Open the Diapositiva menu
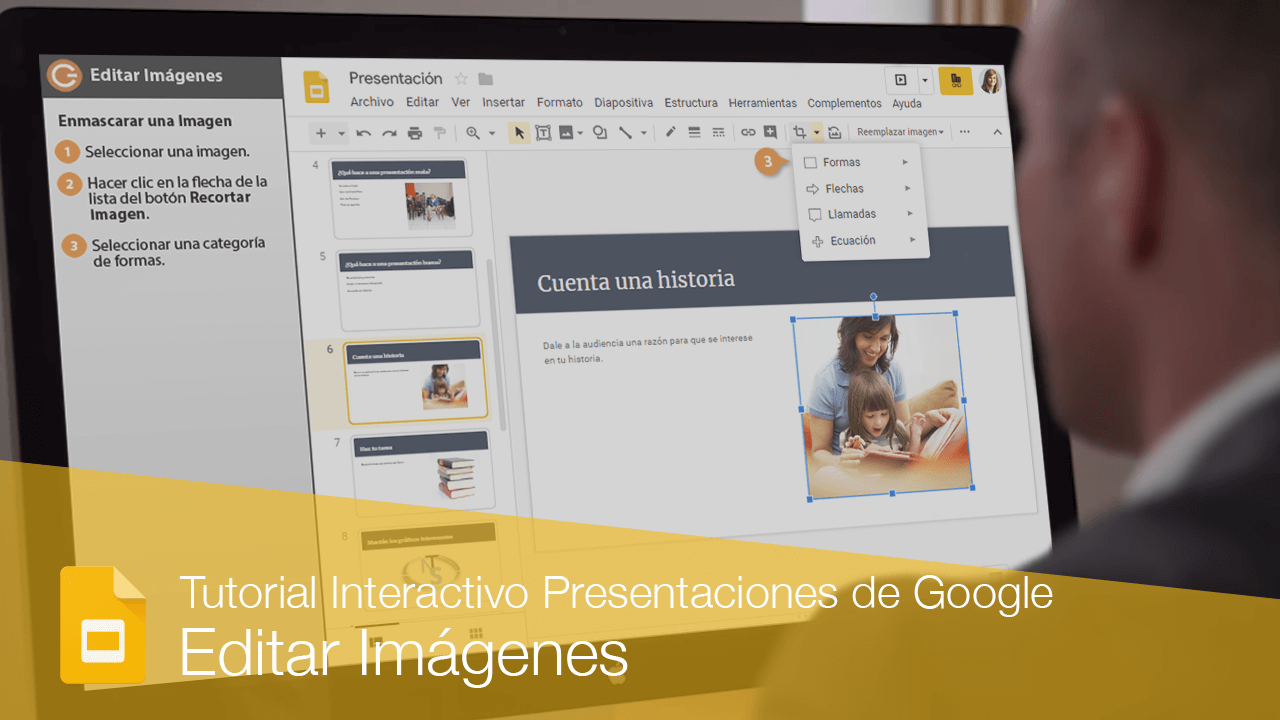The image size is (1280, 720). pos(624,102)
